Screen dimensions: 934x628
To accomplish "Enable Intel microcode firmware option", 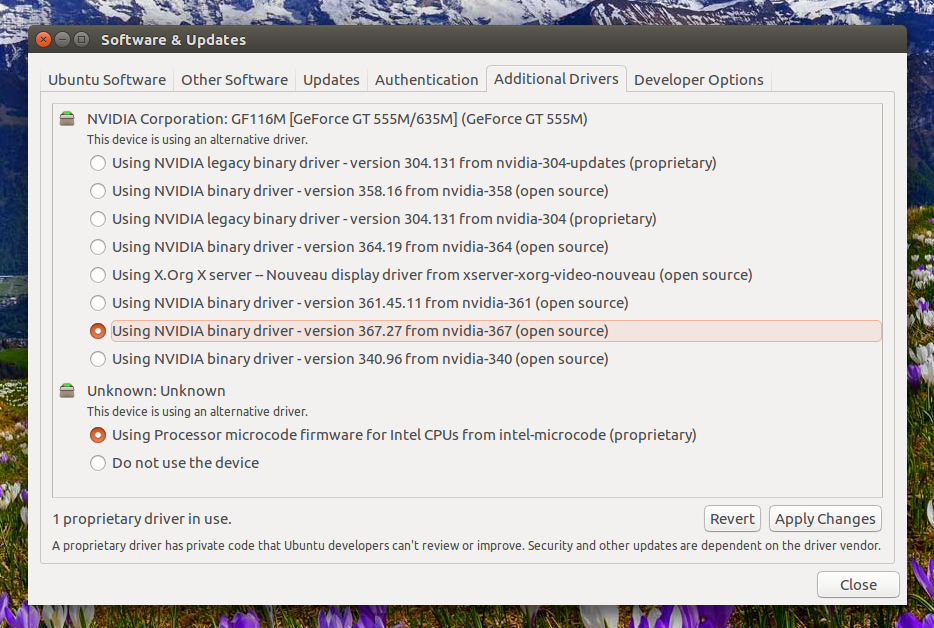I will [98, 435].
